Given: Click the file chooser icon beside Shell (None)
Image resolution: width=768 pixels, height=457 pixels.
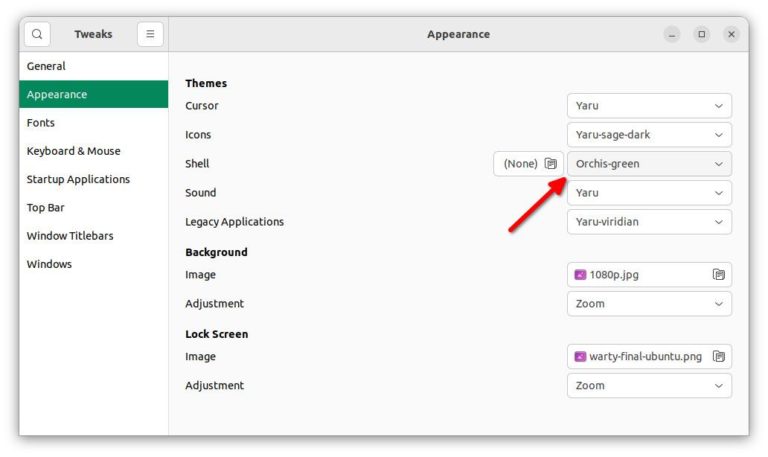Looking at the screenshot, I should [x=551, y=164].
